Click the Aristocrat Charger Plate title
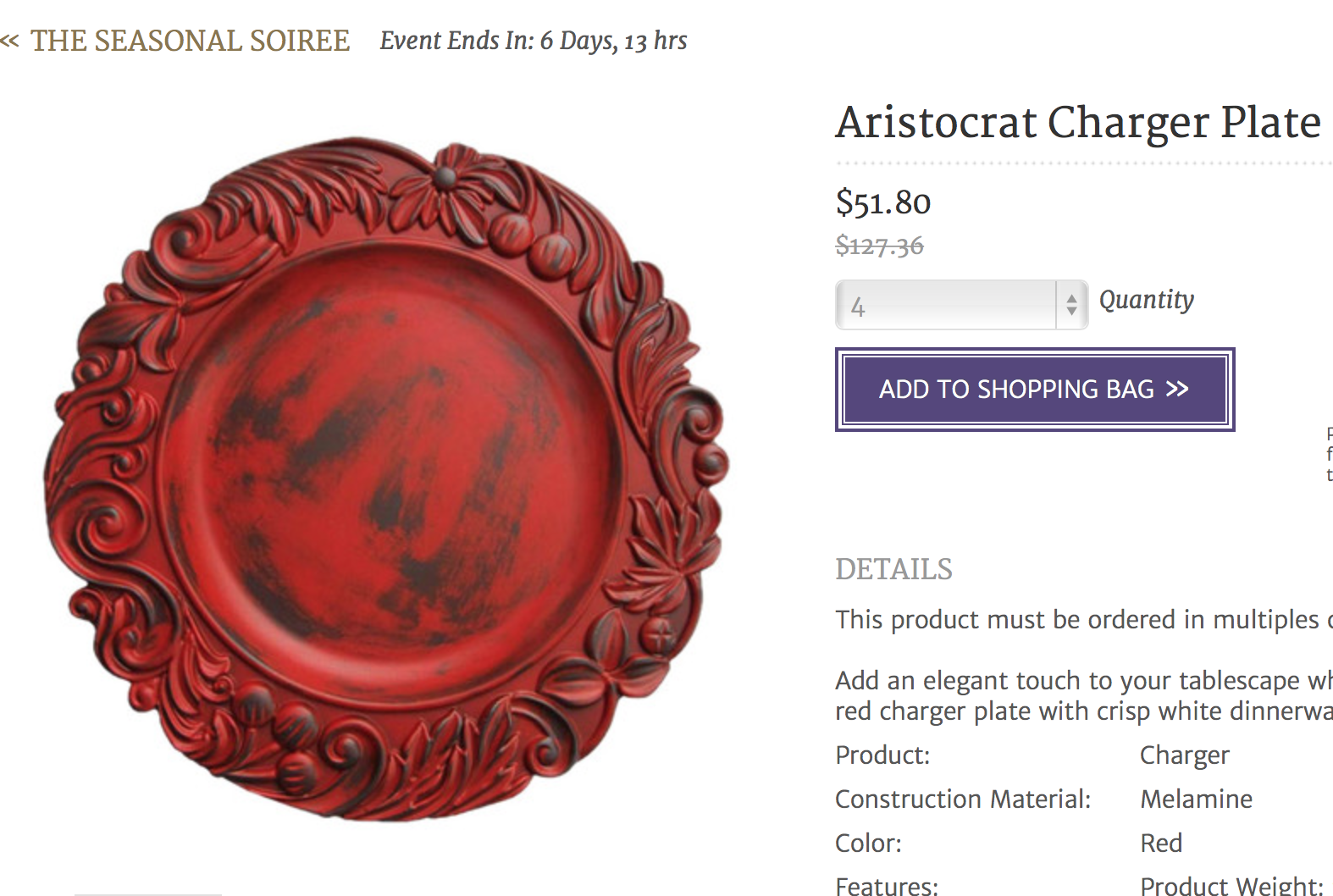The image size is (1333, 896). tap(1078, 123)
